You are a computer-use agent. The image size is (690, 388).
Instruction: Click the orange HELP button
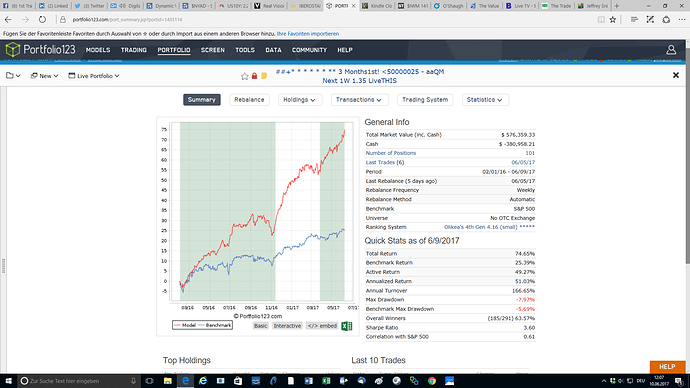pyautogui.click(x=667, y=366)
